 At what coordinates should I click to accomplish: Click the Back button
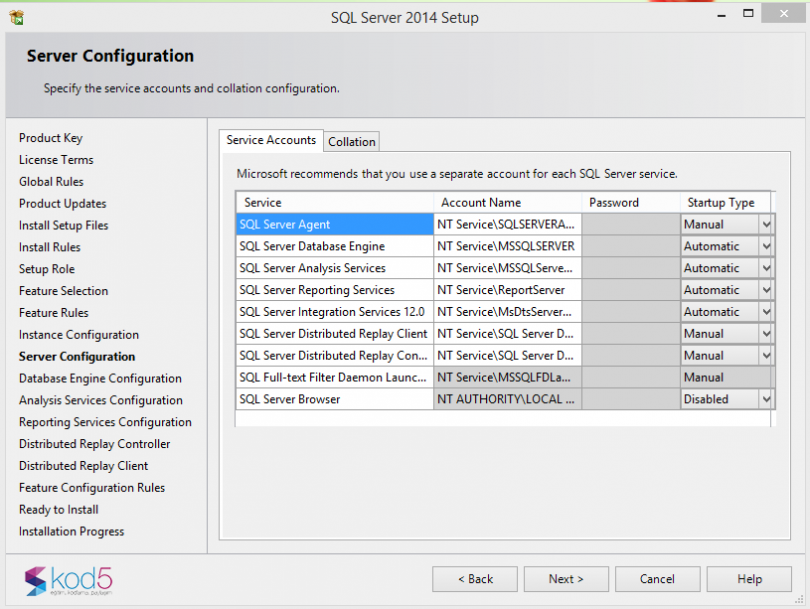474,578
